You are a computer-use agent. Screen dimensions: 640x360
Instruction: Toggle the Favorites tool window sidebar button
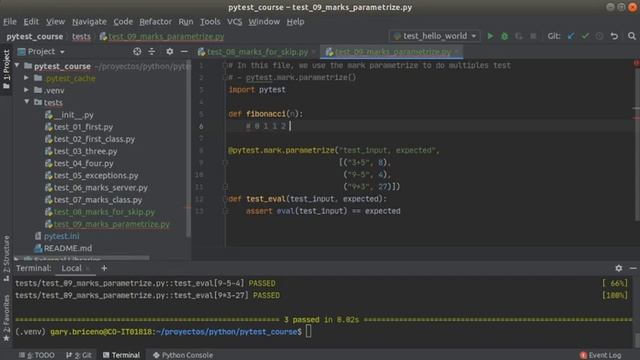[6, 318]
